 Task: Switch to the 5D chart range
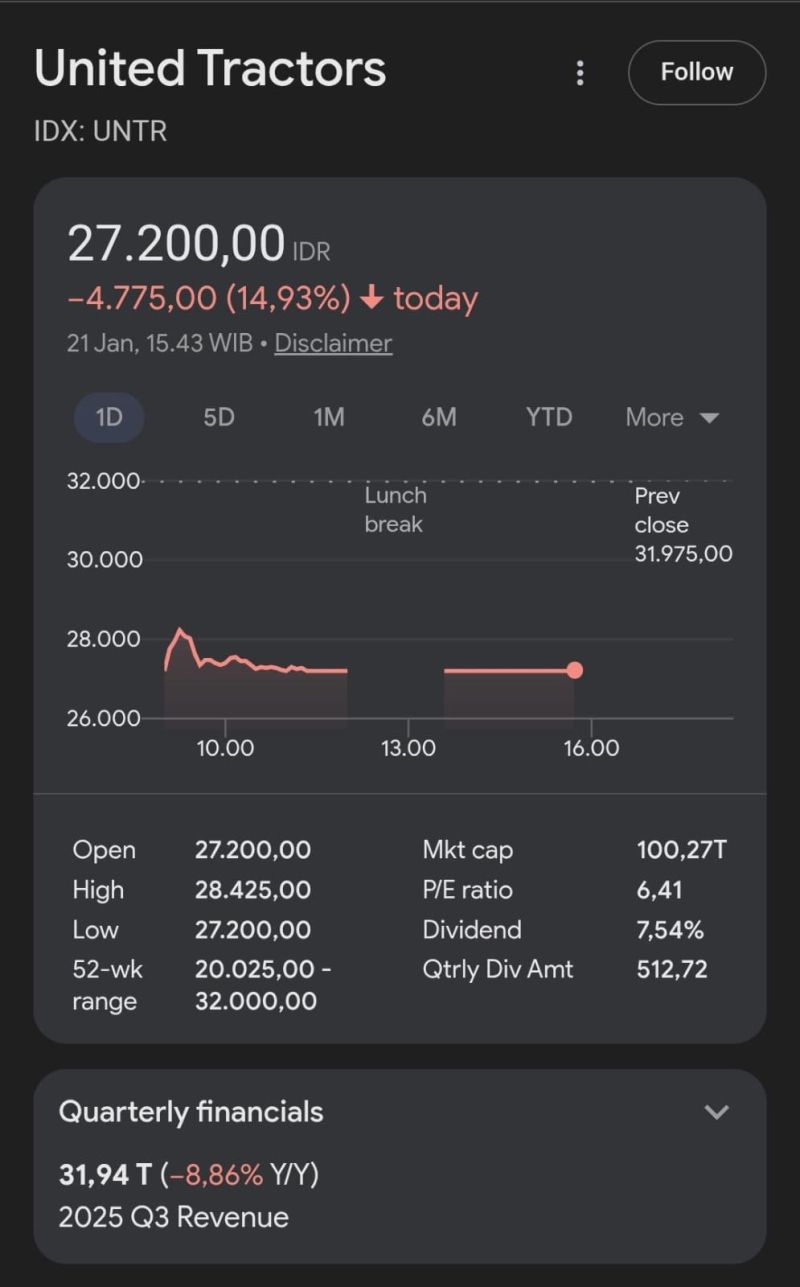click(x=219, y=417)
